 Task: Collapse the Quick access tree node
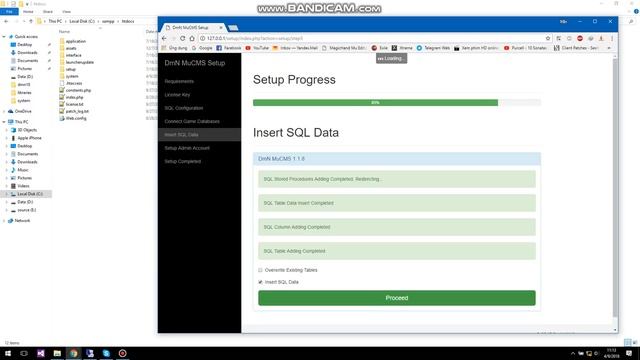4,37
